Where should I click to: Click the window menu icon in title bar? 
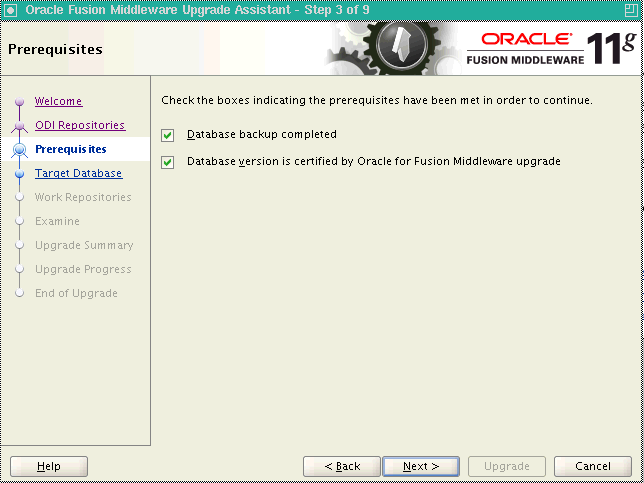click(11, 10)
